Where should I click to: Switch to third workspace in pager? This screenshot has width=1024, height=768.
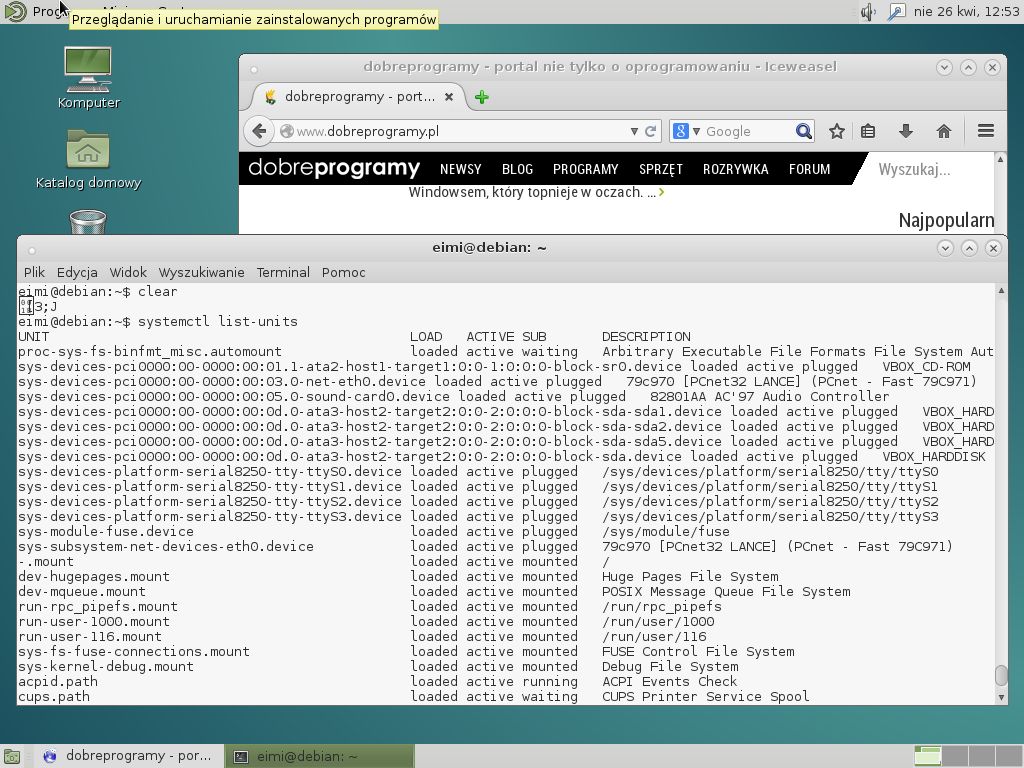[x=982, y=756]
